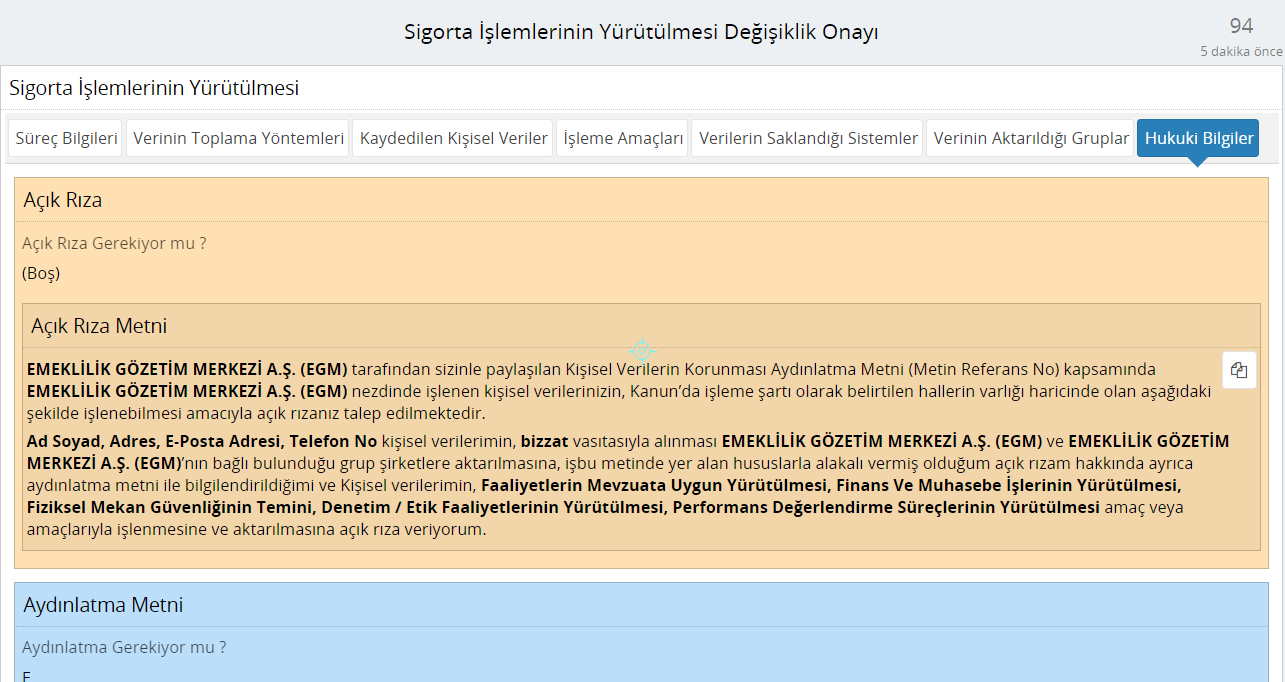Click the 'Açık Rıza Gerekiyor mu ?' label
Viewport: 1285px width, 682px height.
[114, 243]
